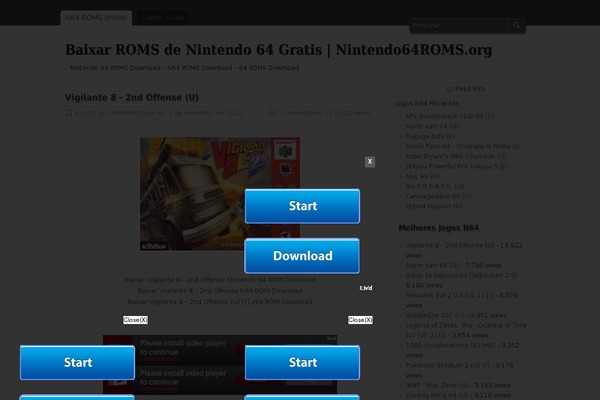Open NHL 99 (U) link

pyautogui.click(x=422, y=176)
